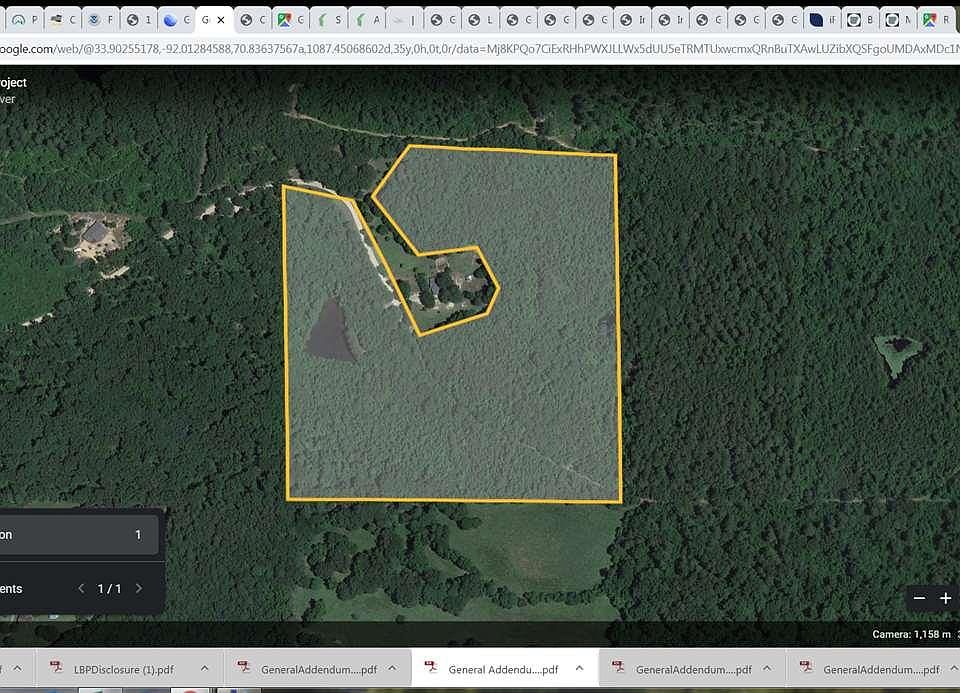This screenshot has height=693, width=960.
Task: Select the row showing count 1
Action: pos(78,535)
